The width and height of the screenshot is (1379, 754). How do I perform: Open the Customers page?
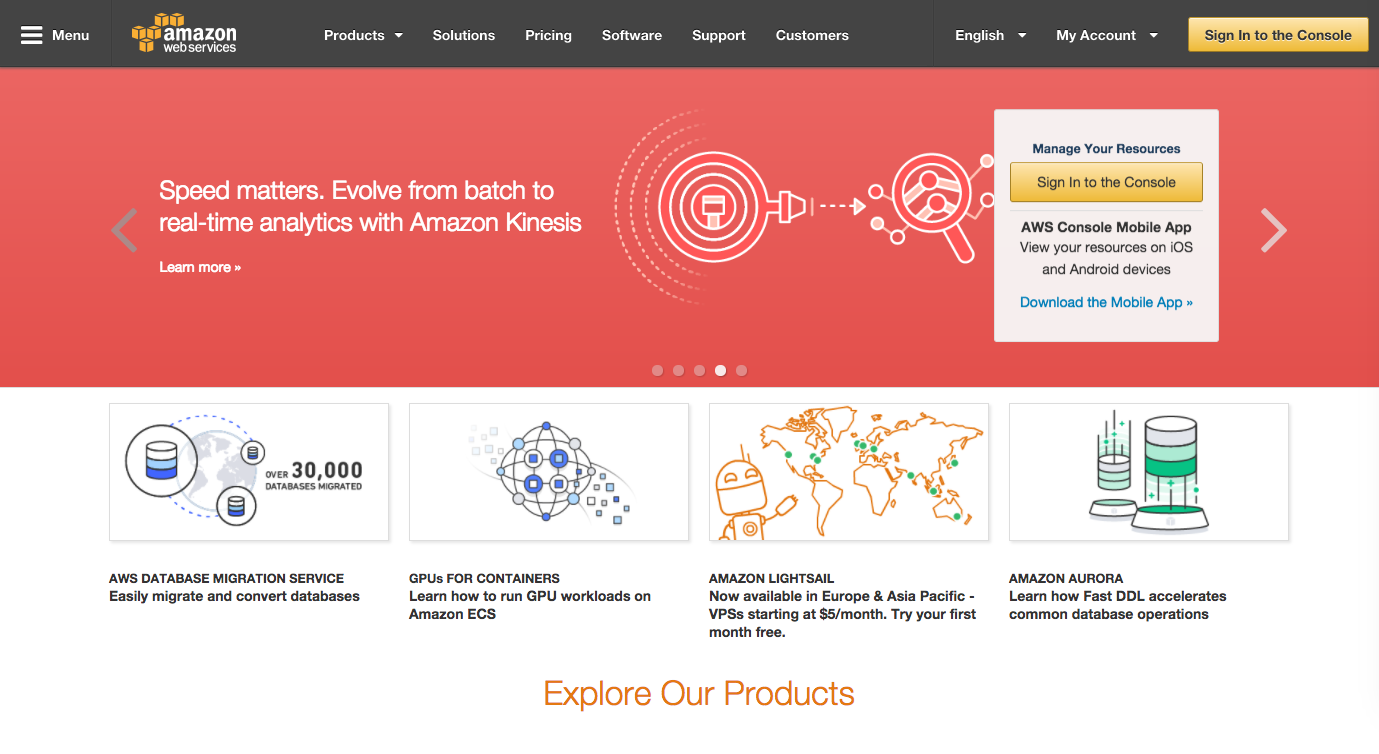click(x=812, y=35)
